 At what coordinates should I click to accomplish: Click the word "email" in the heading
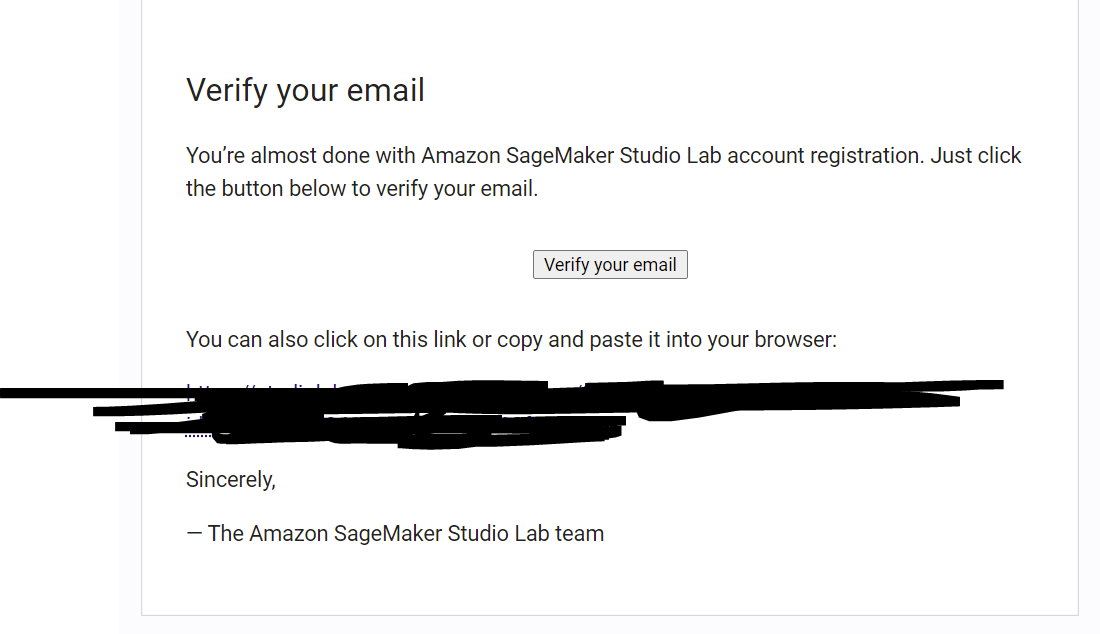tap(386, 90)
